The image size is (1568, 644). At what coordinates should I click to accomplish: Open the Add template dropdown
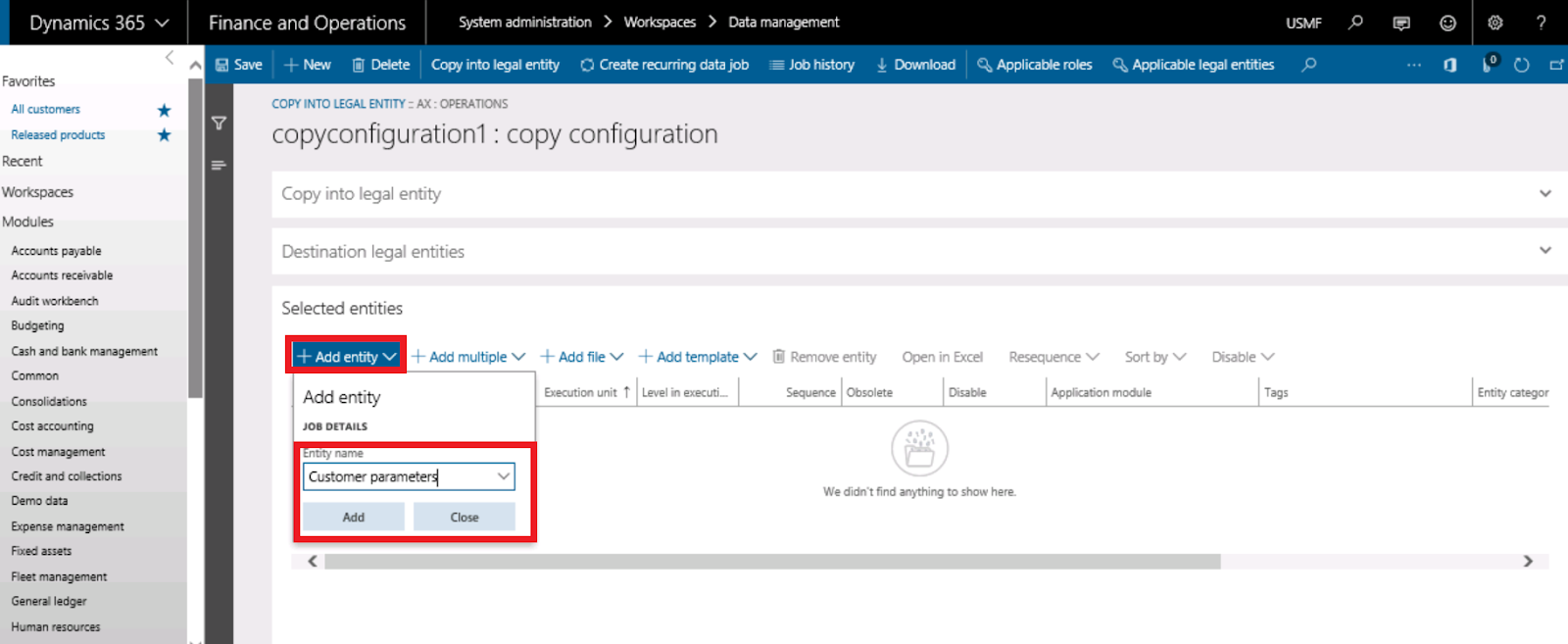pos(698,357)
